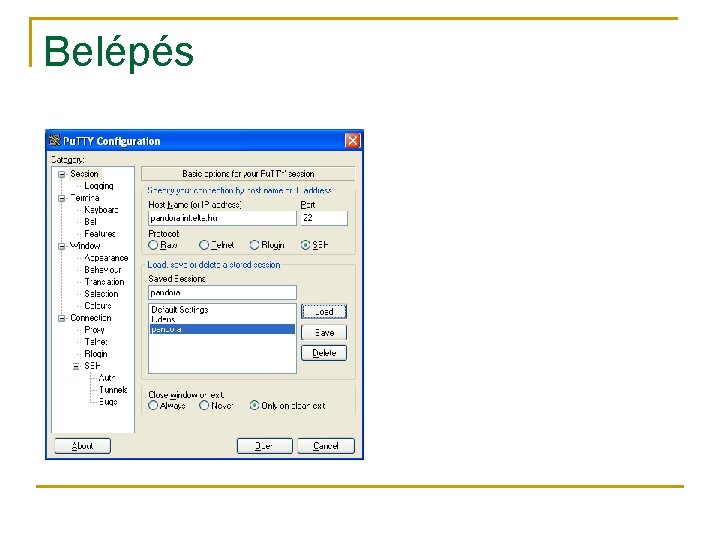Select the Features category
Image resolution: width=720 pixels, height=540 pixels.
point(100,234)
